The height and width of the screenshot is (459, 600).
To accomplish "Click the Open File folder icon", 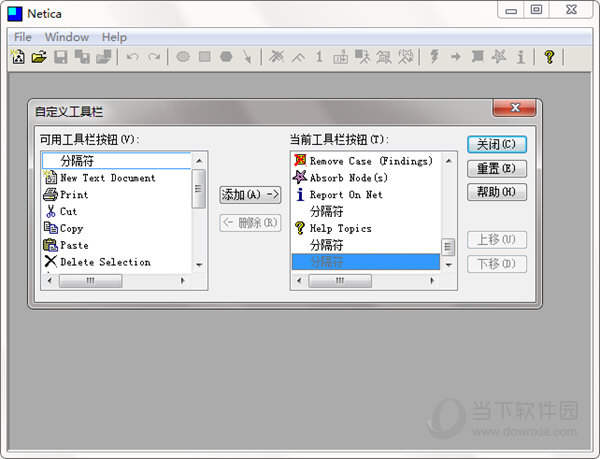I will click(39, 57).
